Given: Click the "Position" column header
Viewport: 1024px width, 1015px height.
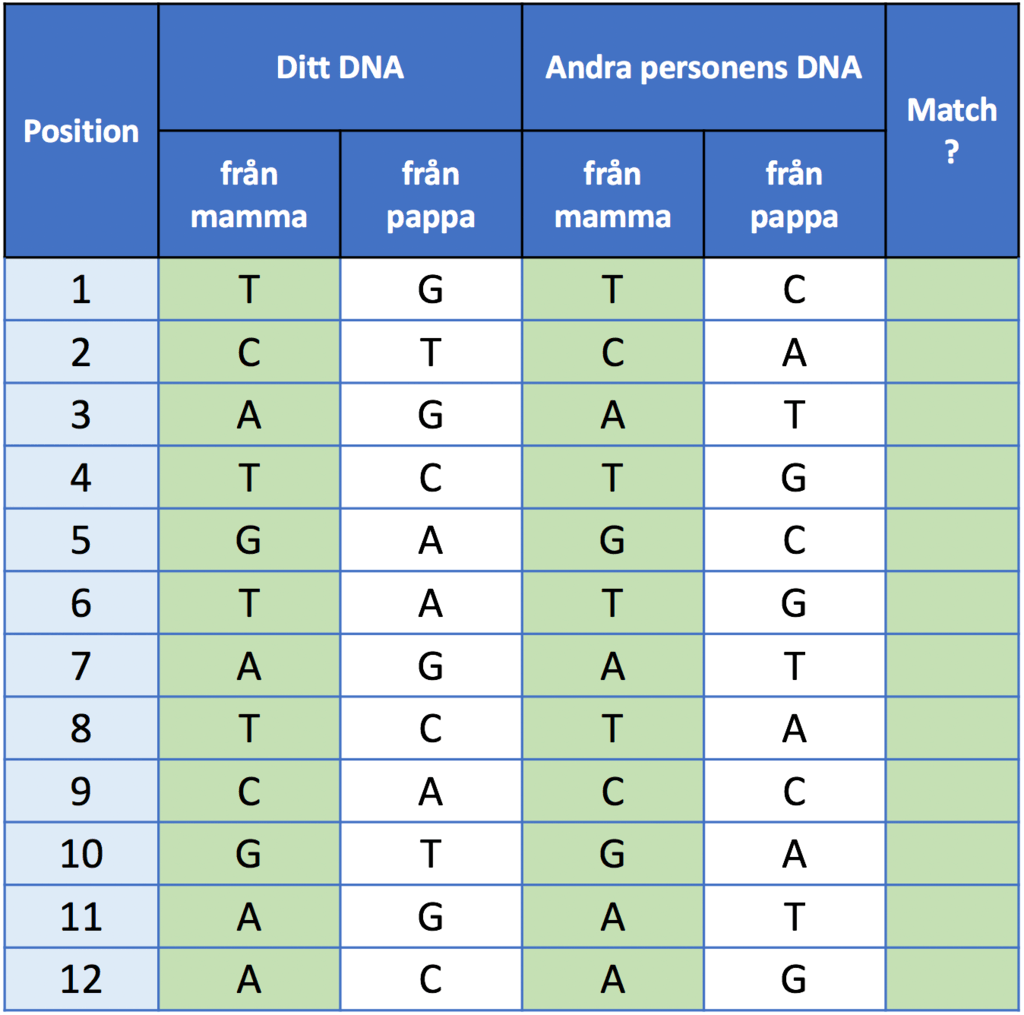Looking at the screenshot, I should click(81, 131).
